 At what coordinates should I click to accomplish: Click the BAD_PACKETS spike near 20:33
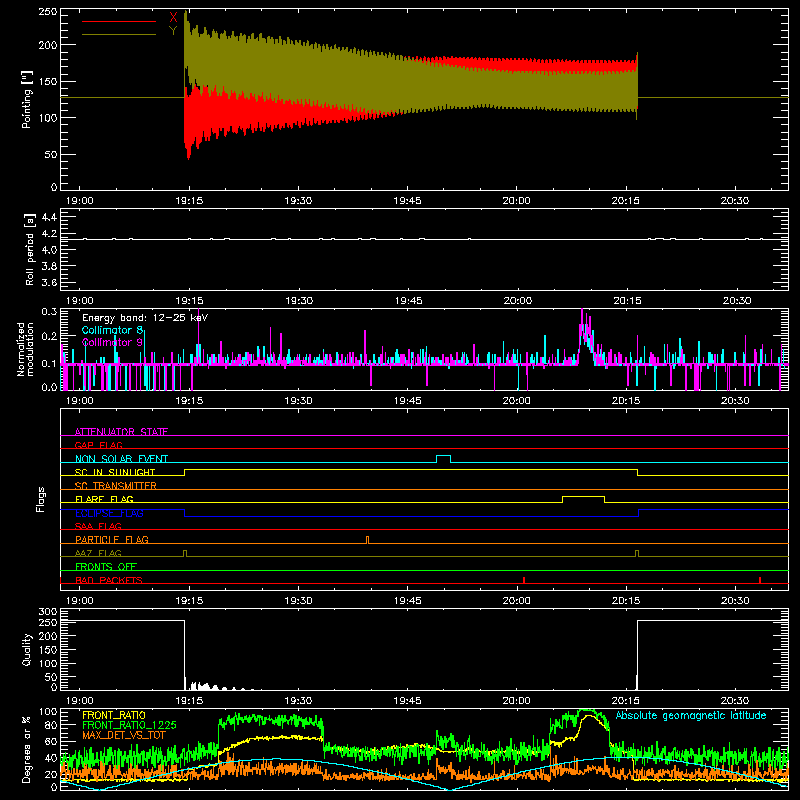760,580
